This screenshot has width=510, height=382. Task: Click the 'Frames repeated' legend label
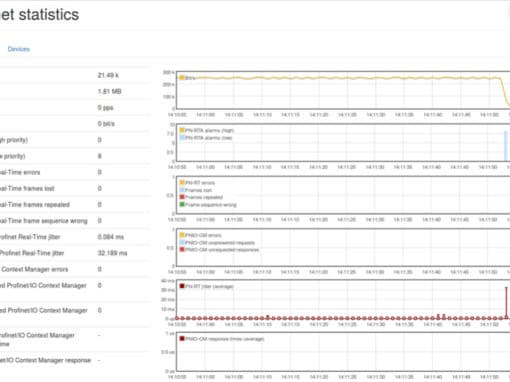click(x=204, y=197)
